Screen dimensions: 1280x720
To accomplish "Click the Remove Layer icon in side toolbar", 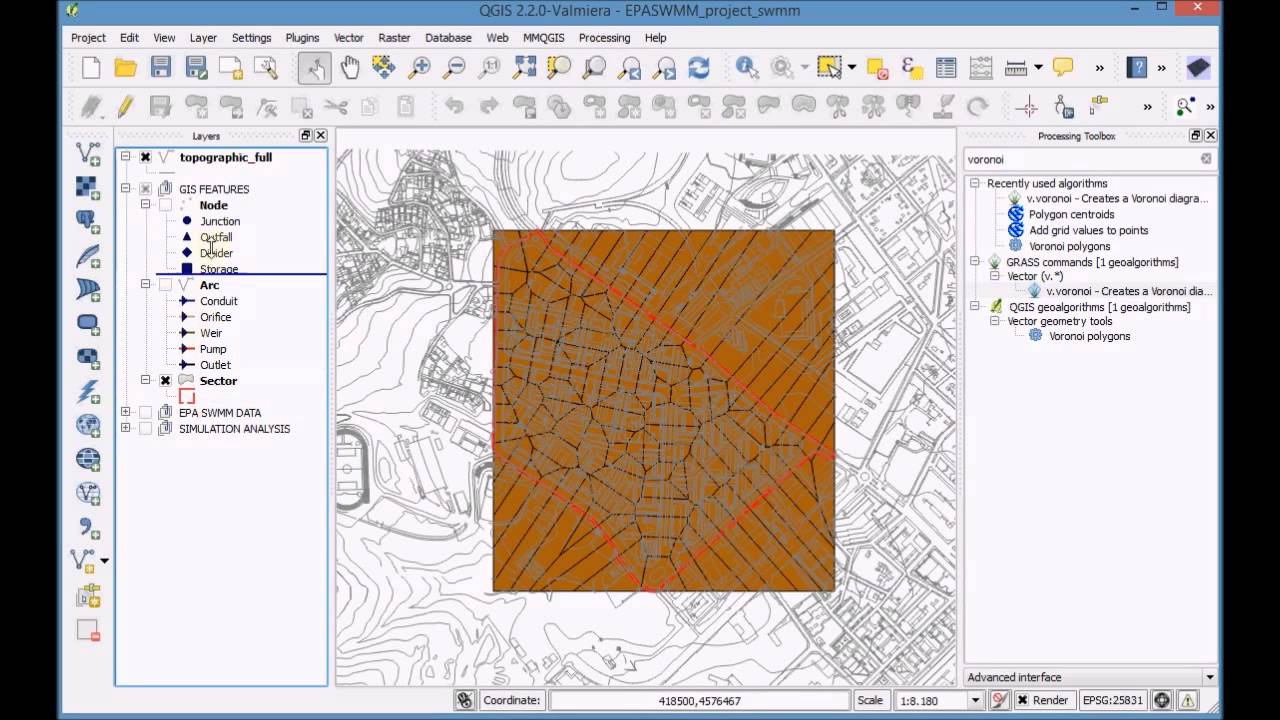I will (x=88, y=630).
